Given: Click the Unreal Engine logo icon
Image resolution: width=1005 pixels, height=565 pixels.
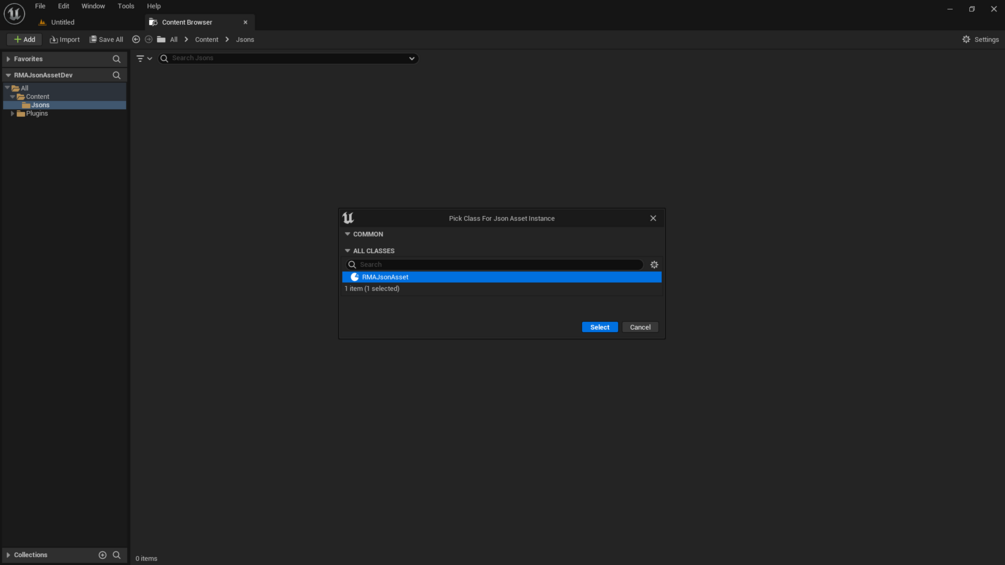Looking at the screenshot, I should [x=14, y=13].
